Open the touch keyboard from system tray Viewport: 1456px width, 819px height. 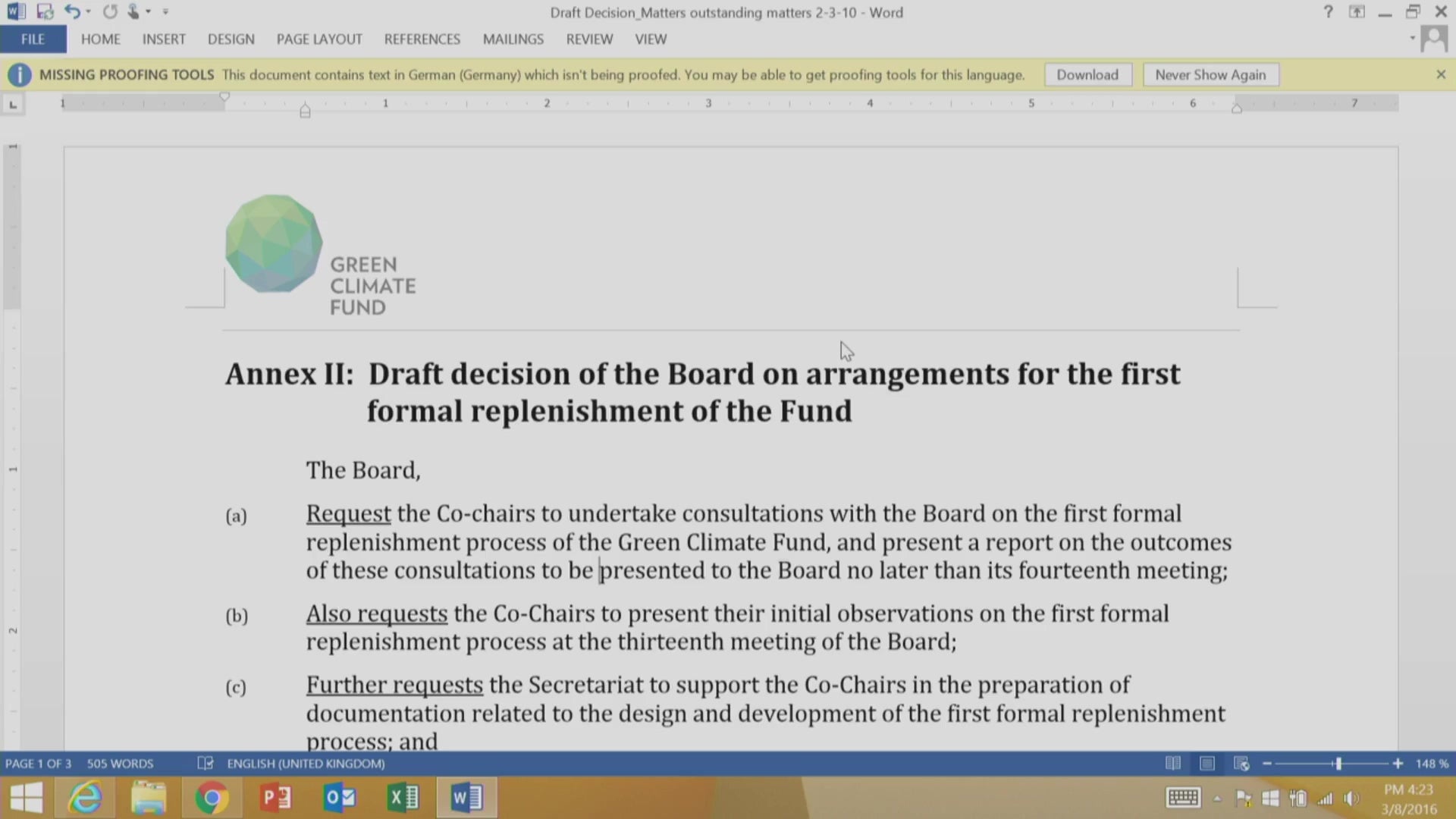click(1183, 798)
